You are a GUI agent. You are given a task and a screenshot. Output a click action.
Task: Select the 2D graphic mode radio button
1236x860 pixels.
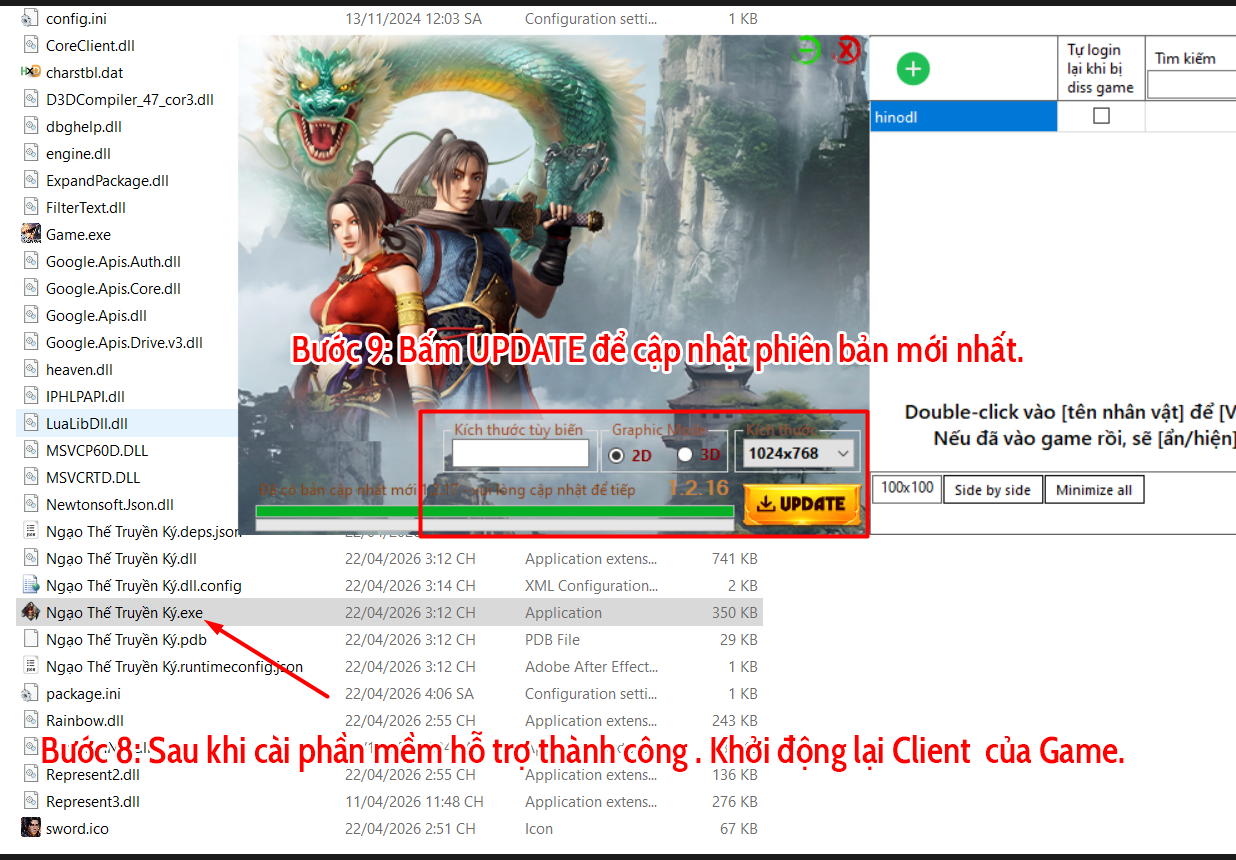click(616, 455)
